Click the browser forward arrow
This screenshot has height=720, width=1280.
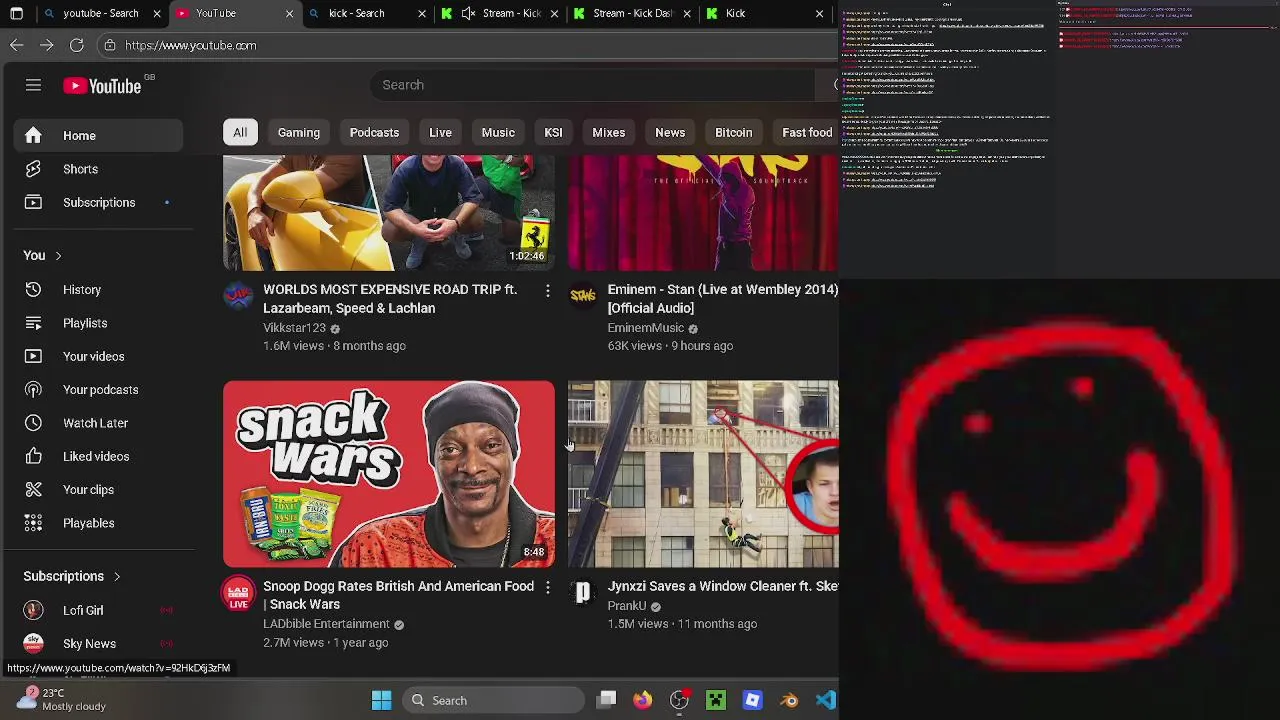click(x=46, y=45)
